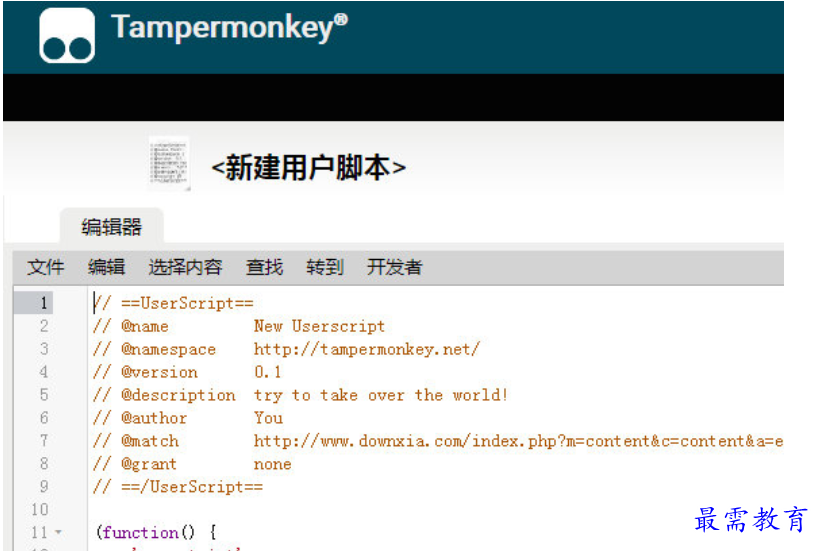Screen dimensions: 816x551
Task: Click the '@author' keyword
Action: (x=154, y=418)
